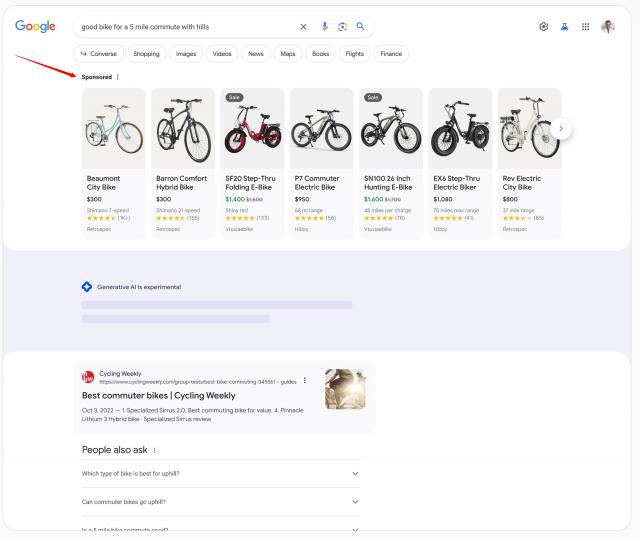Open the Maps tab

click(x=288, y=54)
